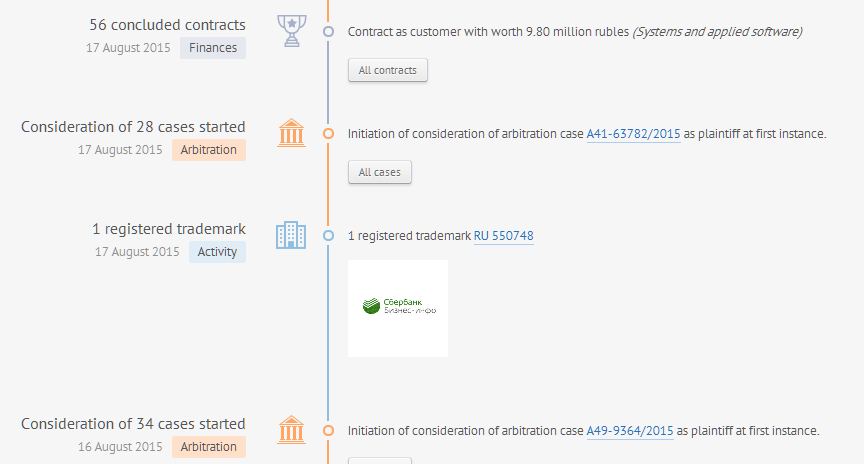
Task: Select the Arbitration tag dated 17 August 2015
Action: point(209,150)
